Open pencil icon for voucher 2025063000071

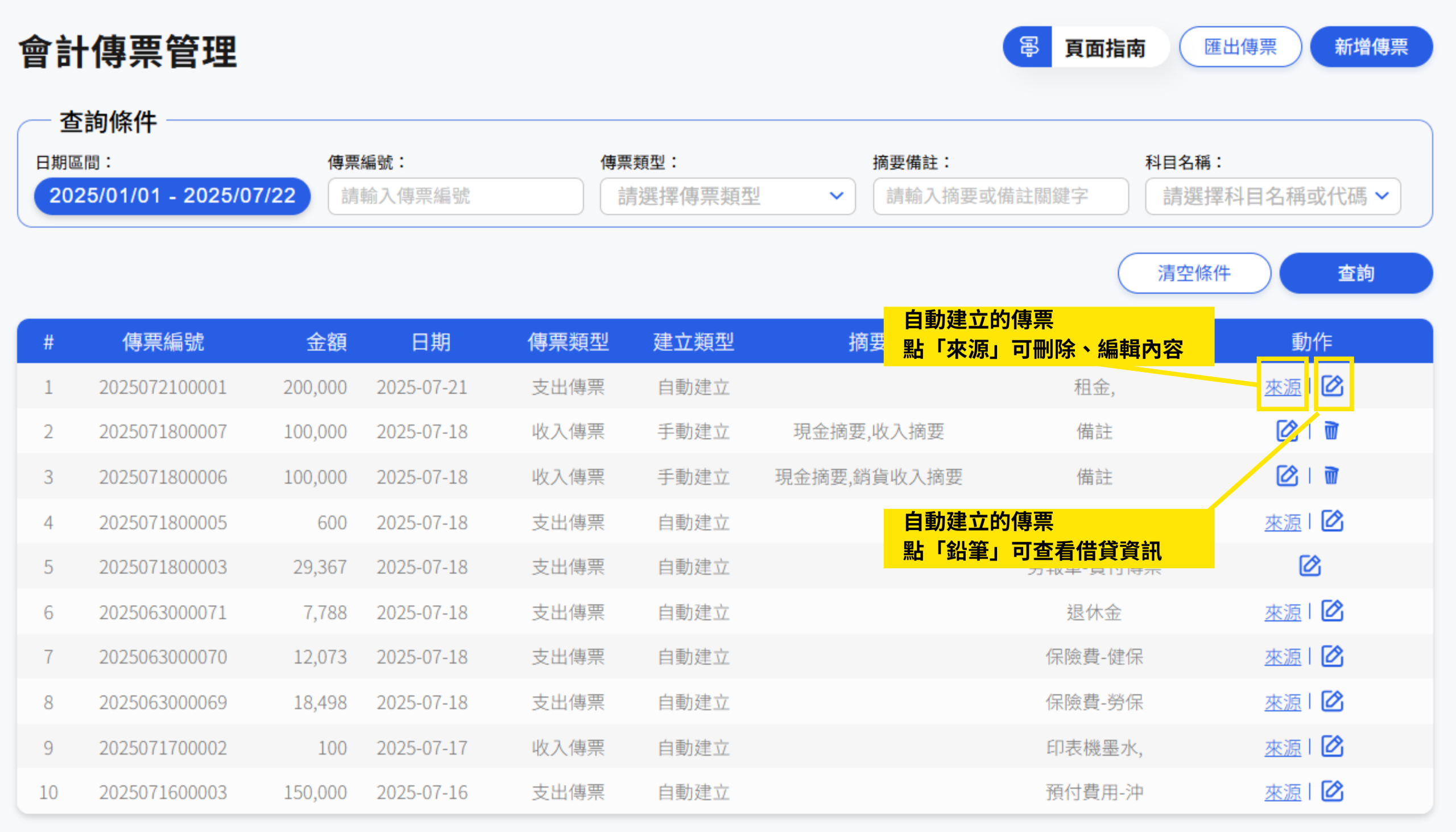1332,611
